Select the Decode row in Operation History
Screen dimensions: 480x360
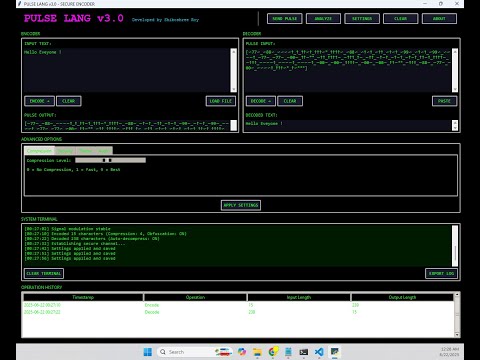pyautogui.click(x=238, y=312)
